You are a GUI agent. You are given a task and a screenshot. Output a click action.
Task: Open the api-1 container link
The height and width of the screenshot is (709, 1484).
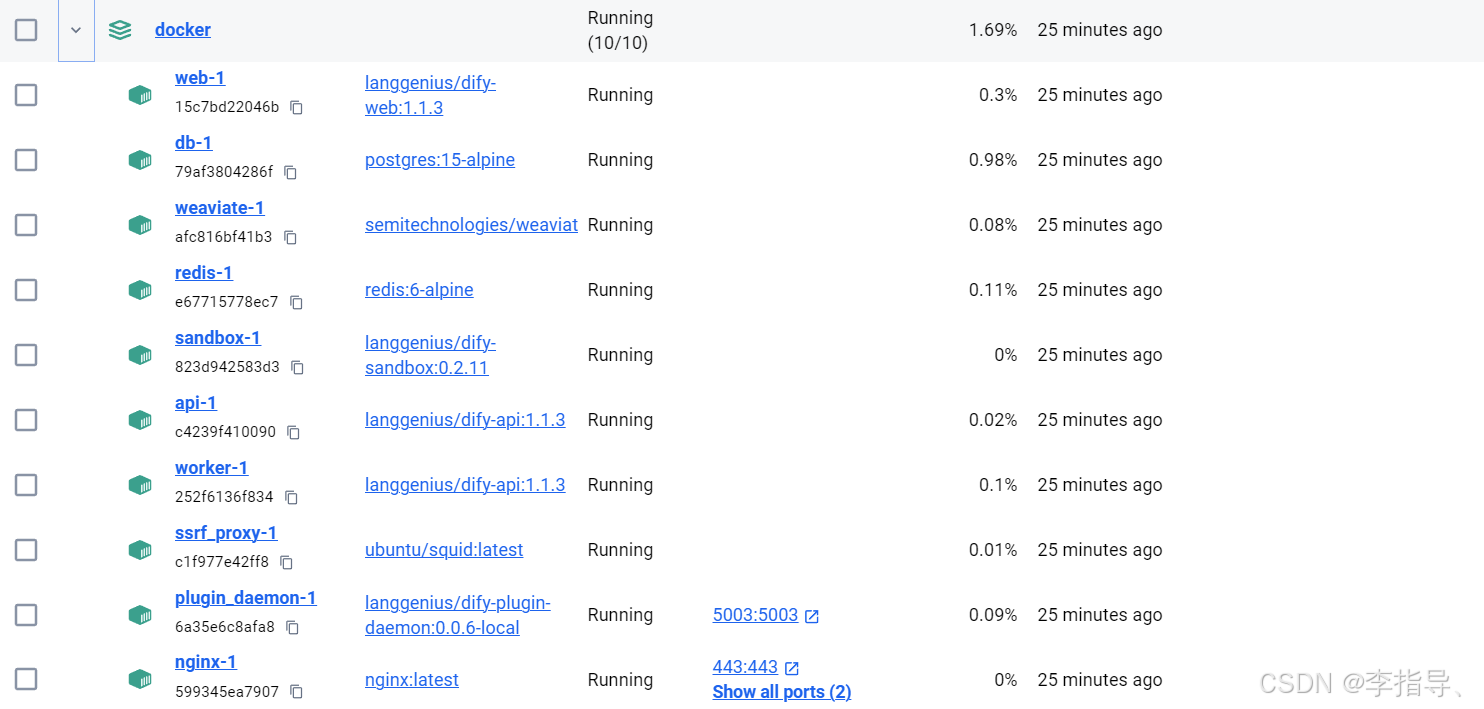point(196,403)
